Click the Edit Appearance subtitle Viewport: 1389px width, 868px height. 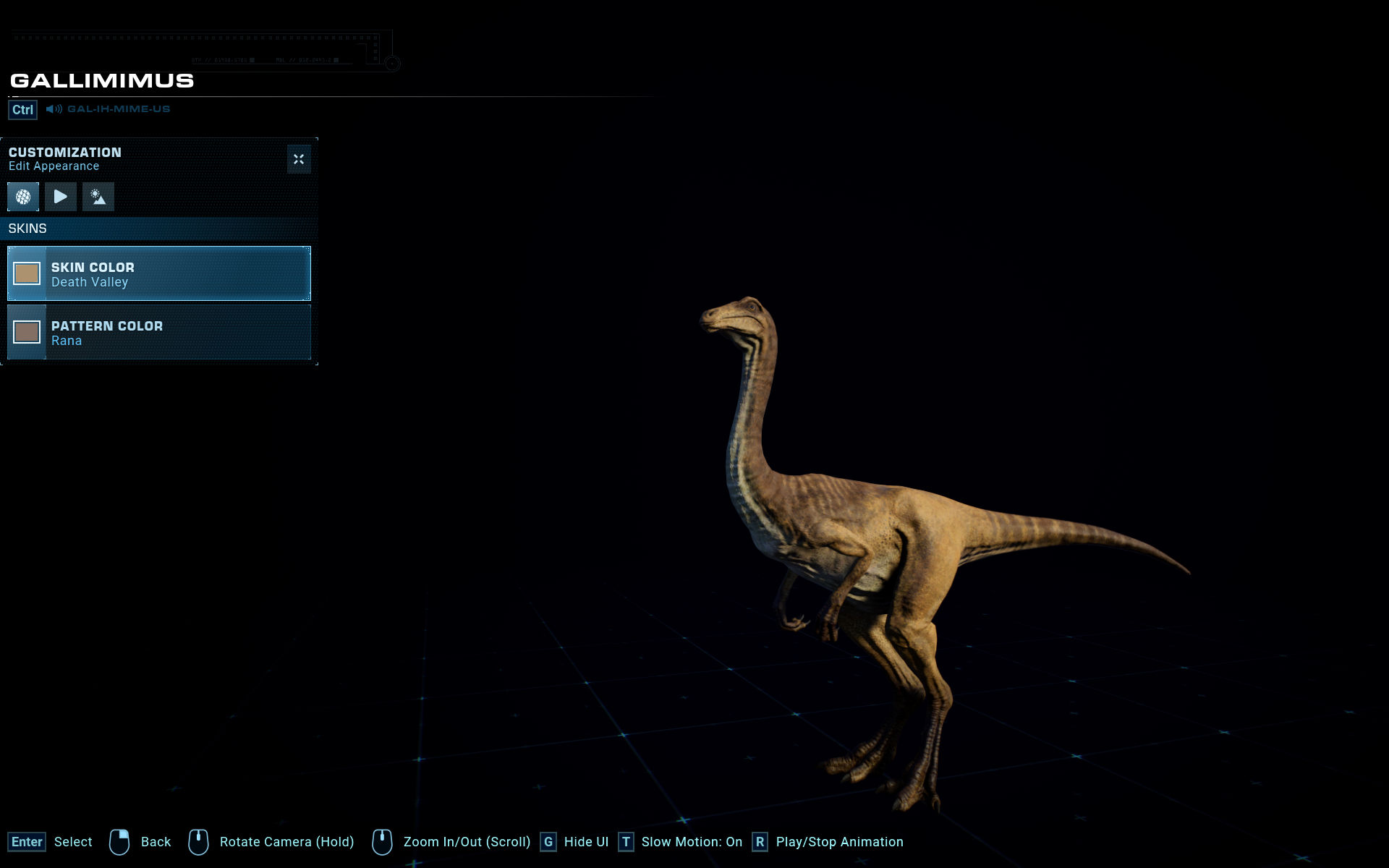coord(54,166)
